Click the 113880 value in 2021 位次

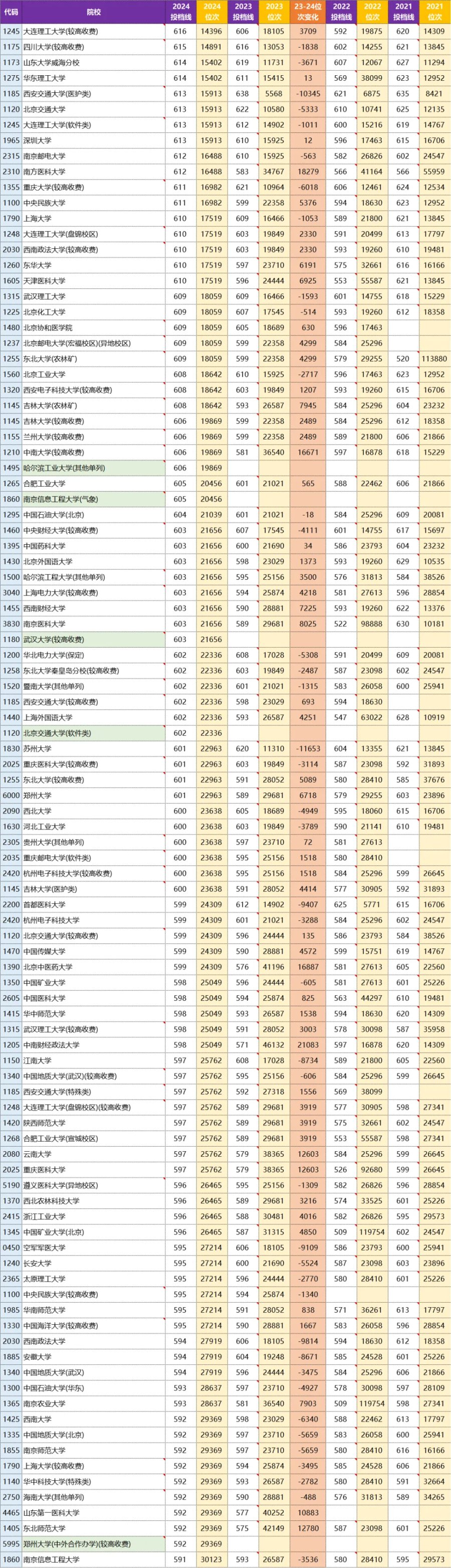click(x=434, y=359)
